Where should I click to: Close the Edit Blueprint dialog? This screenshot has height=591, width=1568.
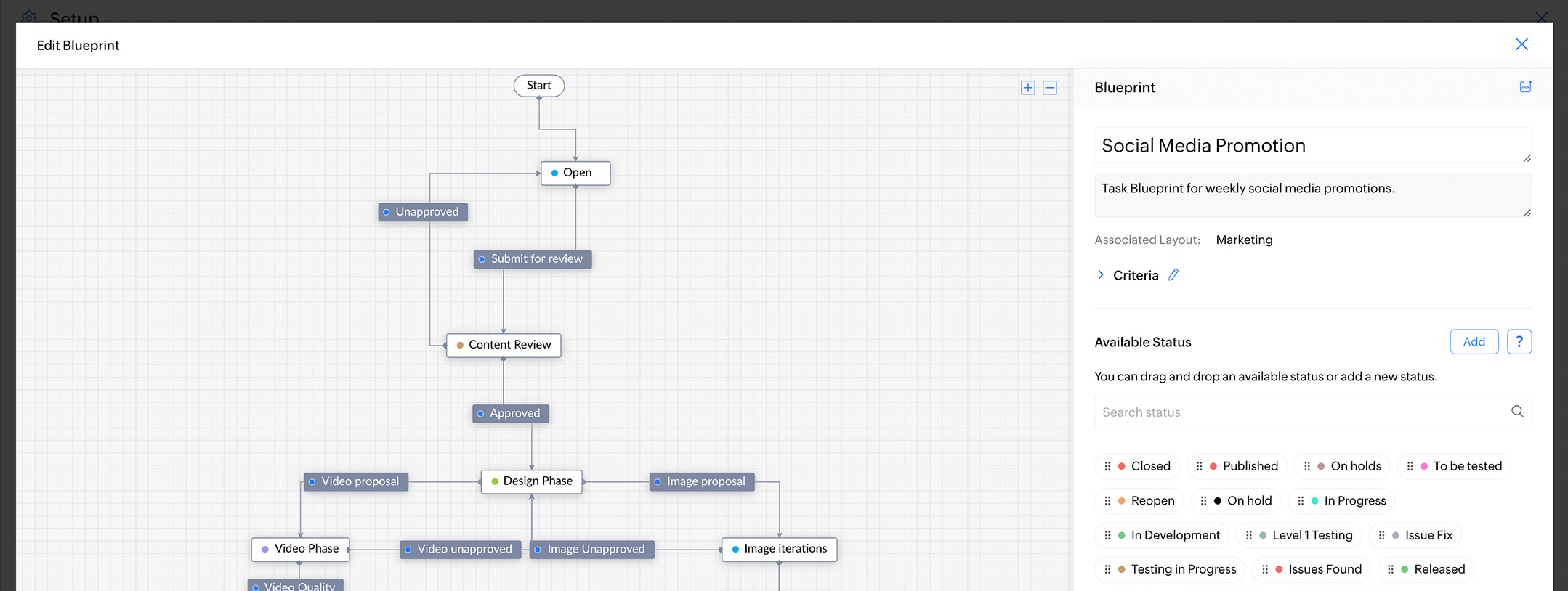pos(1521,44)
